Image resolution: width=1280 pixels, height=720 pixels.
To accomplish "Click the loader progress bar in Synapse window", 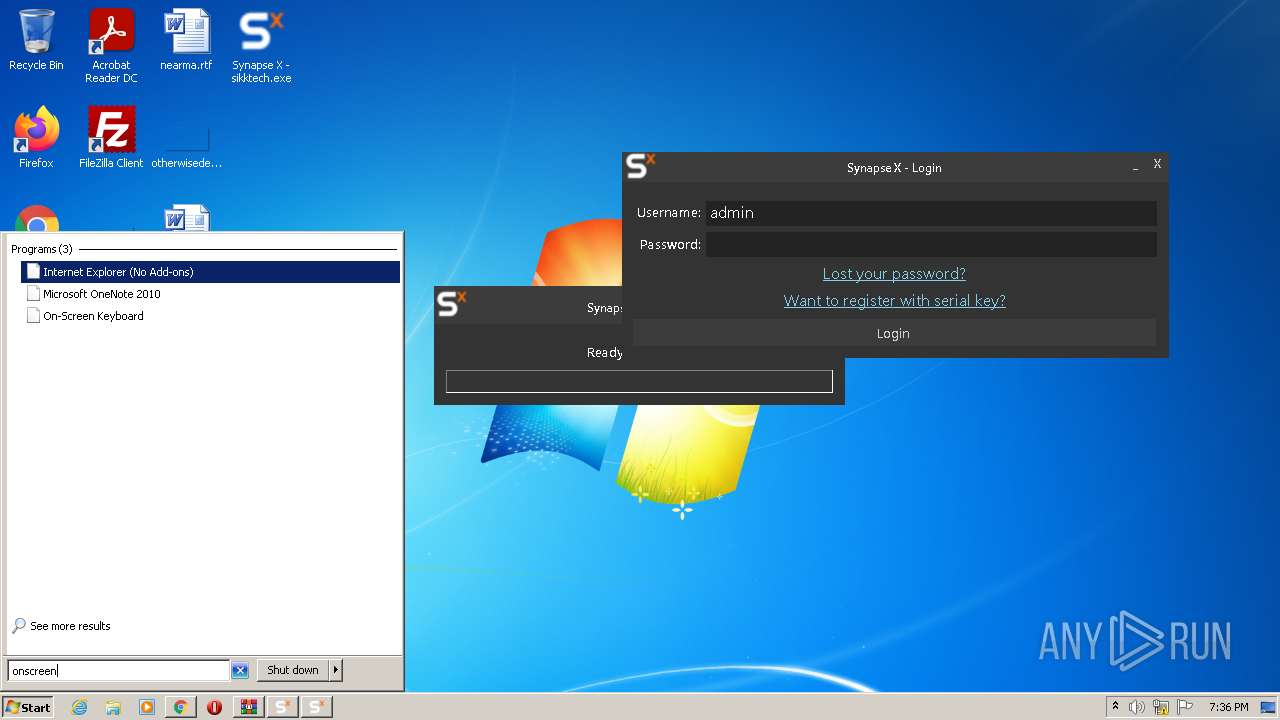I will tap(639, 381).
